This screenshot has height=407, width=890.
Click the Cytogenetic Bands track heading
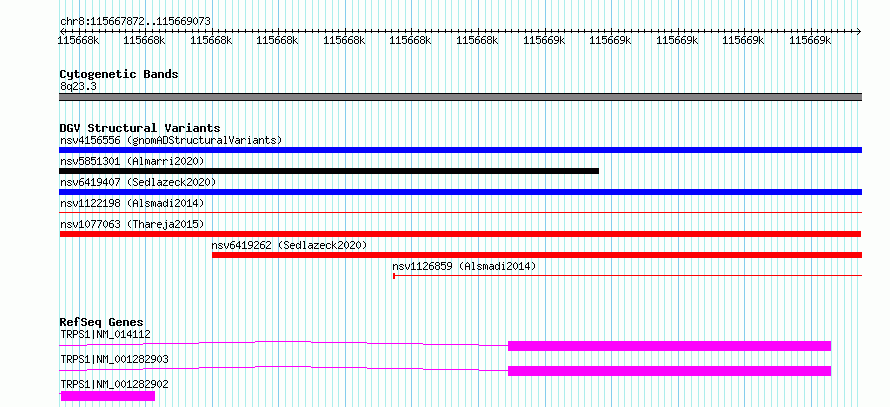tap(119, 74)
